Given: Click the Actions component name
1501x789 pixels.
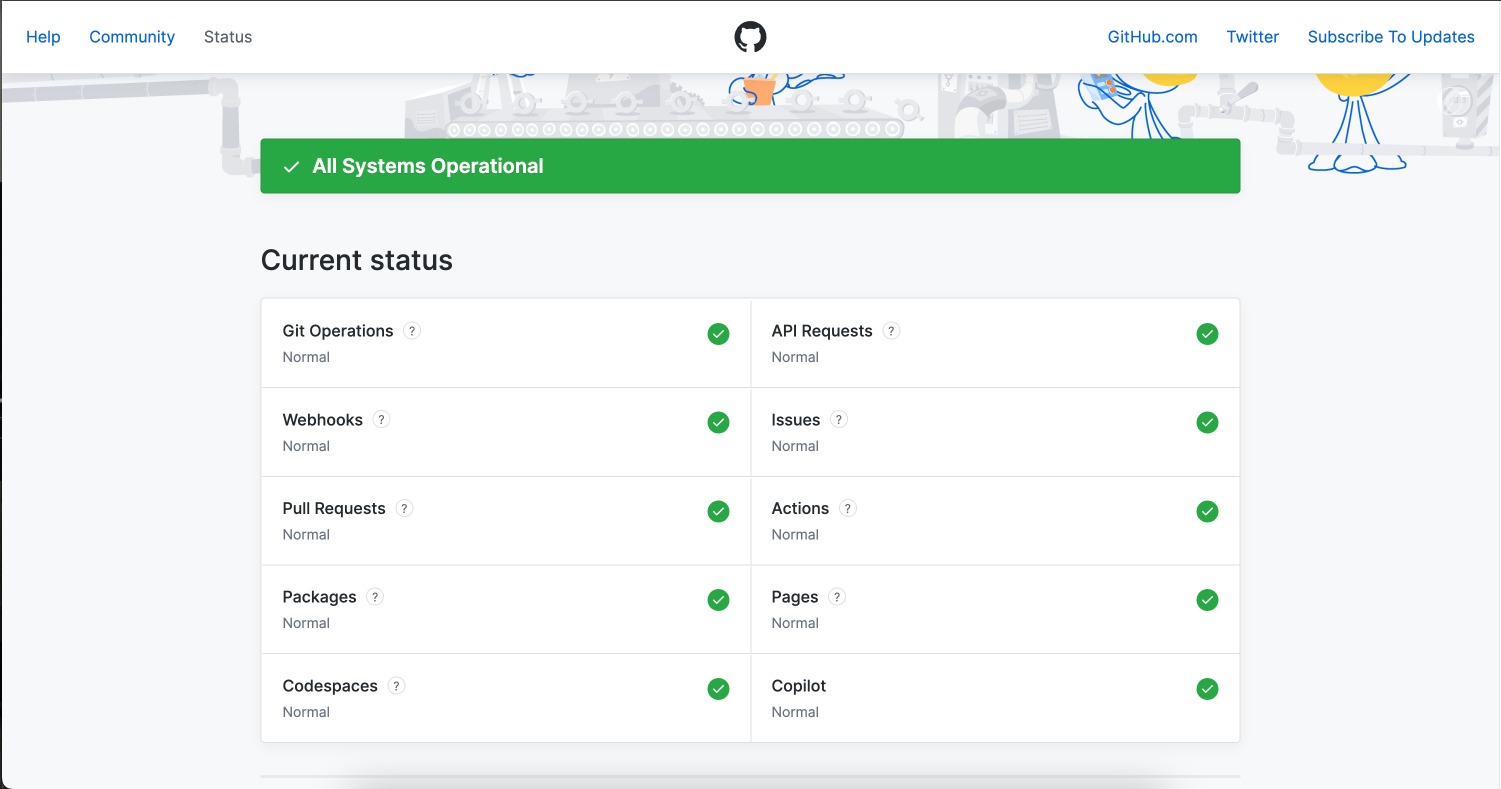Looking at the screenshot, I should pos(800,508).
